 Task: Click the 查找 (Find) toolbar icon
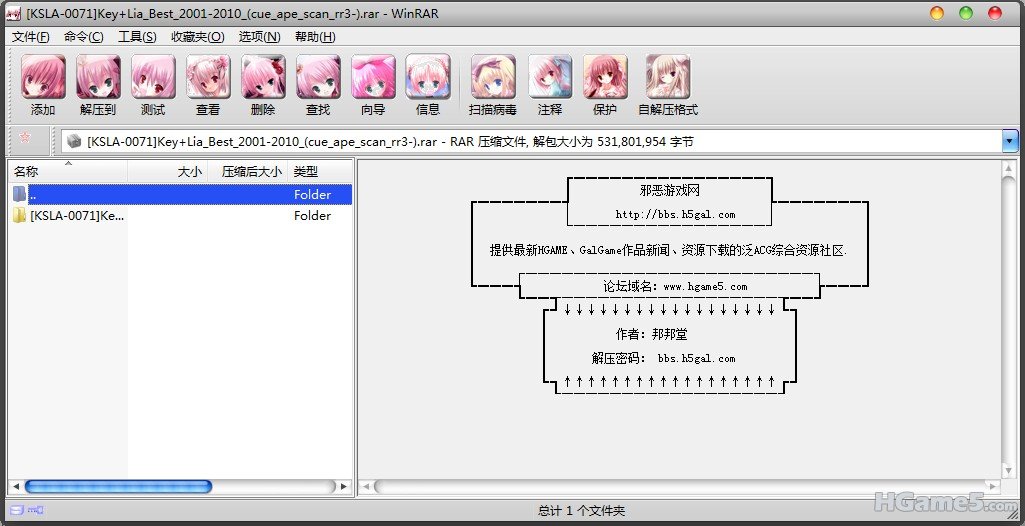point(318,77)
